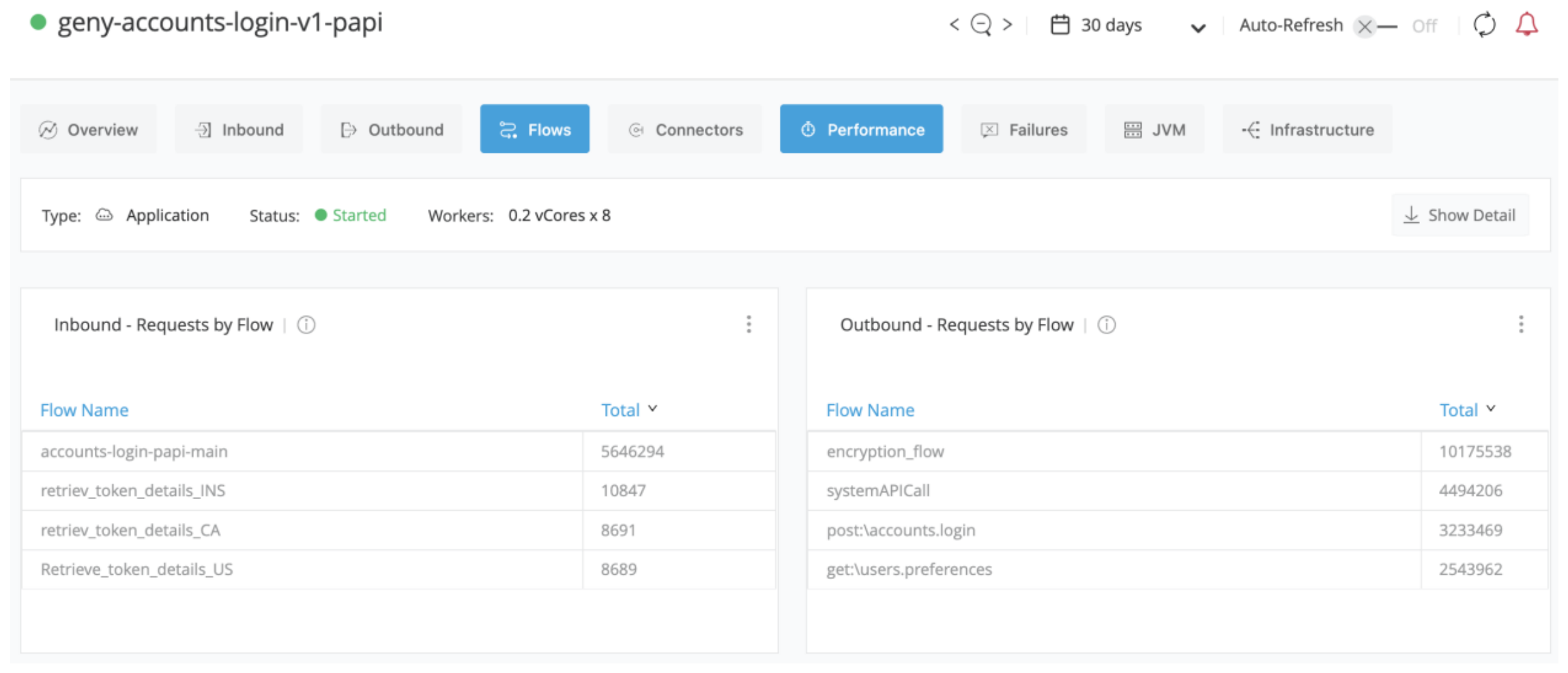
Task: Sort Inbound table by Flow Name header
Action: tap(85, 410)
